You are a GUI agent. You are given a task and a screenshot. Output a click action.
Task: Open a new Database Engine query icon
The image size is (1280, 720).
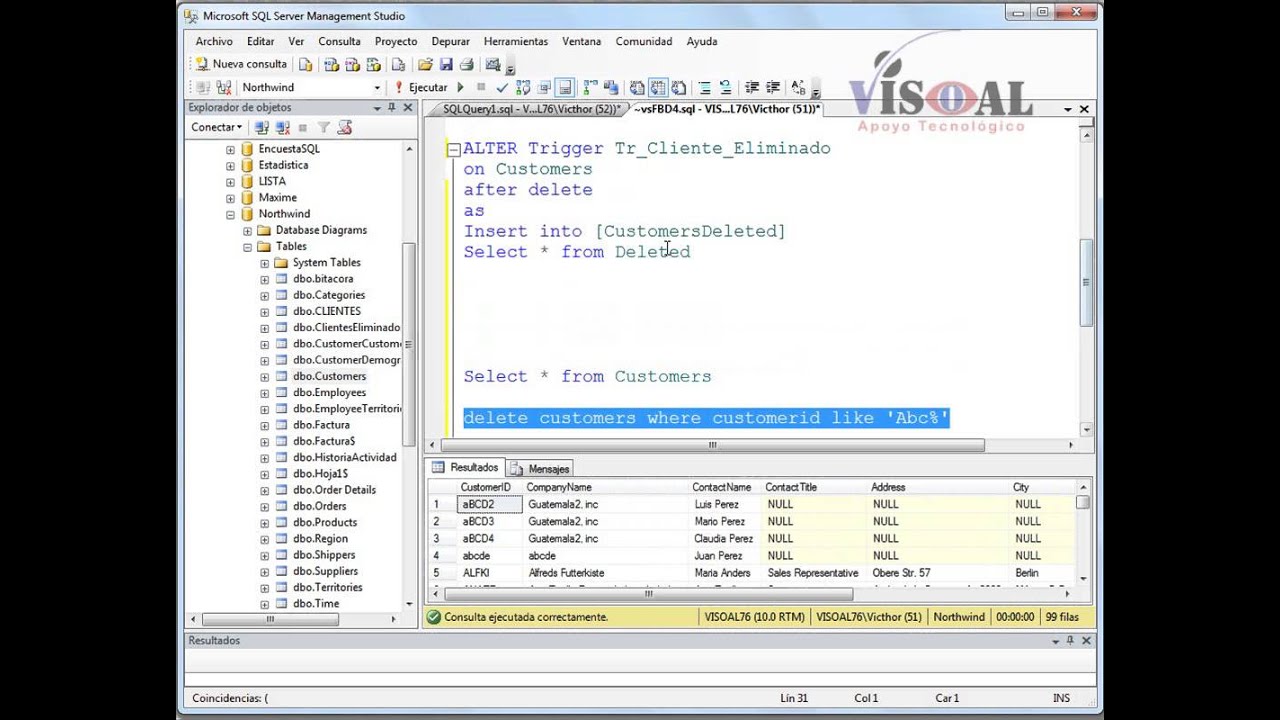click(306, 64)
